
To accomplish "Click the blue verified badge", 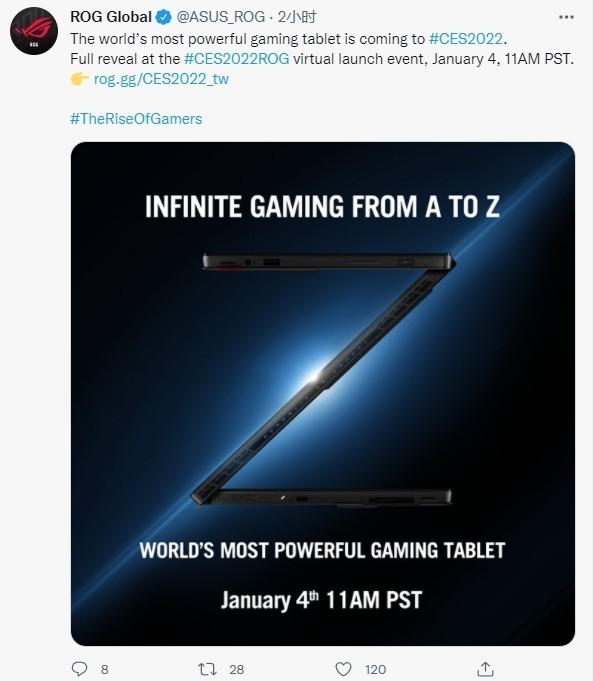I will pyautogui.click(x=163, y=17).
